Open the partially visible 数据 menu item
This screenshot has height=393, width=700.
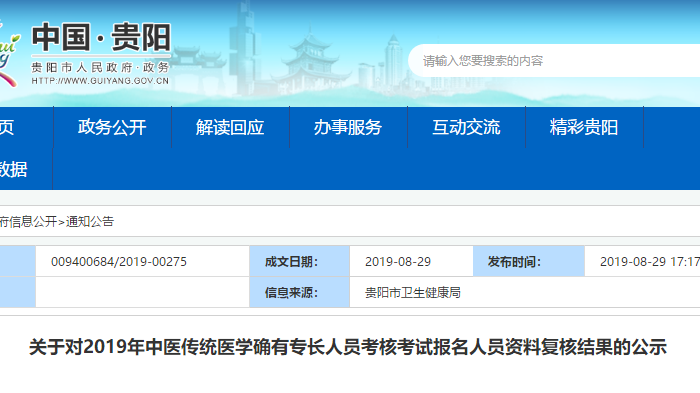14,169
